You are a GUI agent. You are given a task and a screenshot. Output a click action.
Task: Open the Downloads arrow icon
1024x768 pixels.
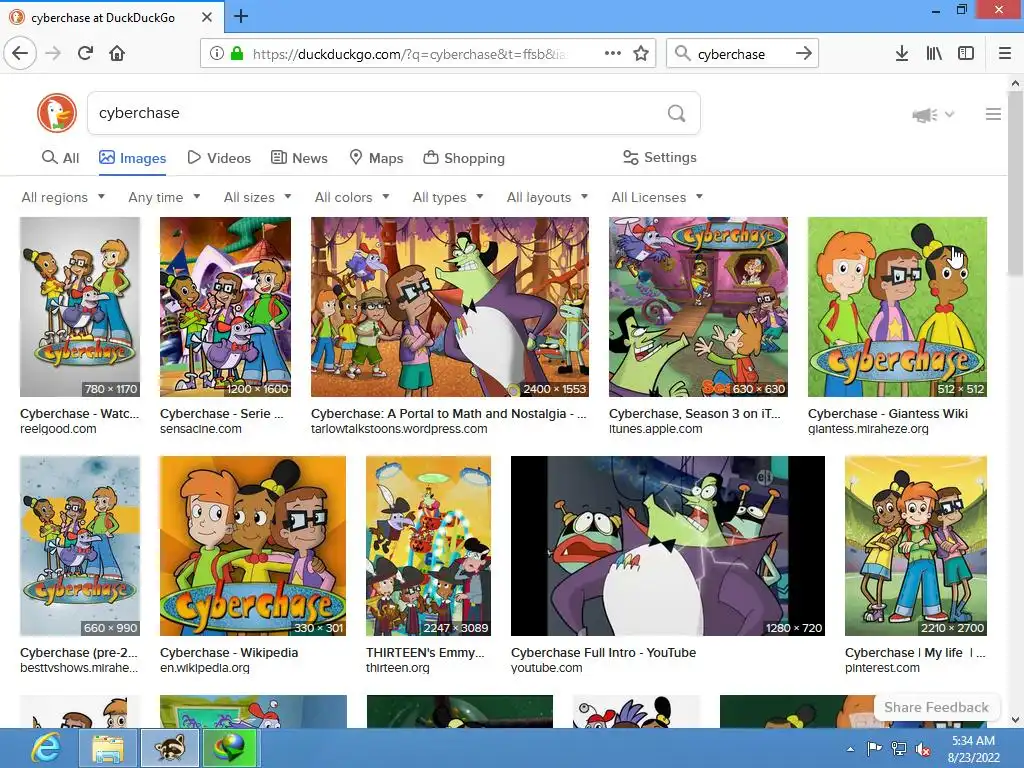[902, 53]
